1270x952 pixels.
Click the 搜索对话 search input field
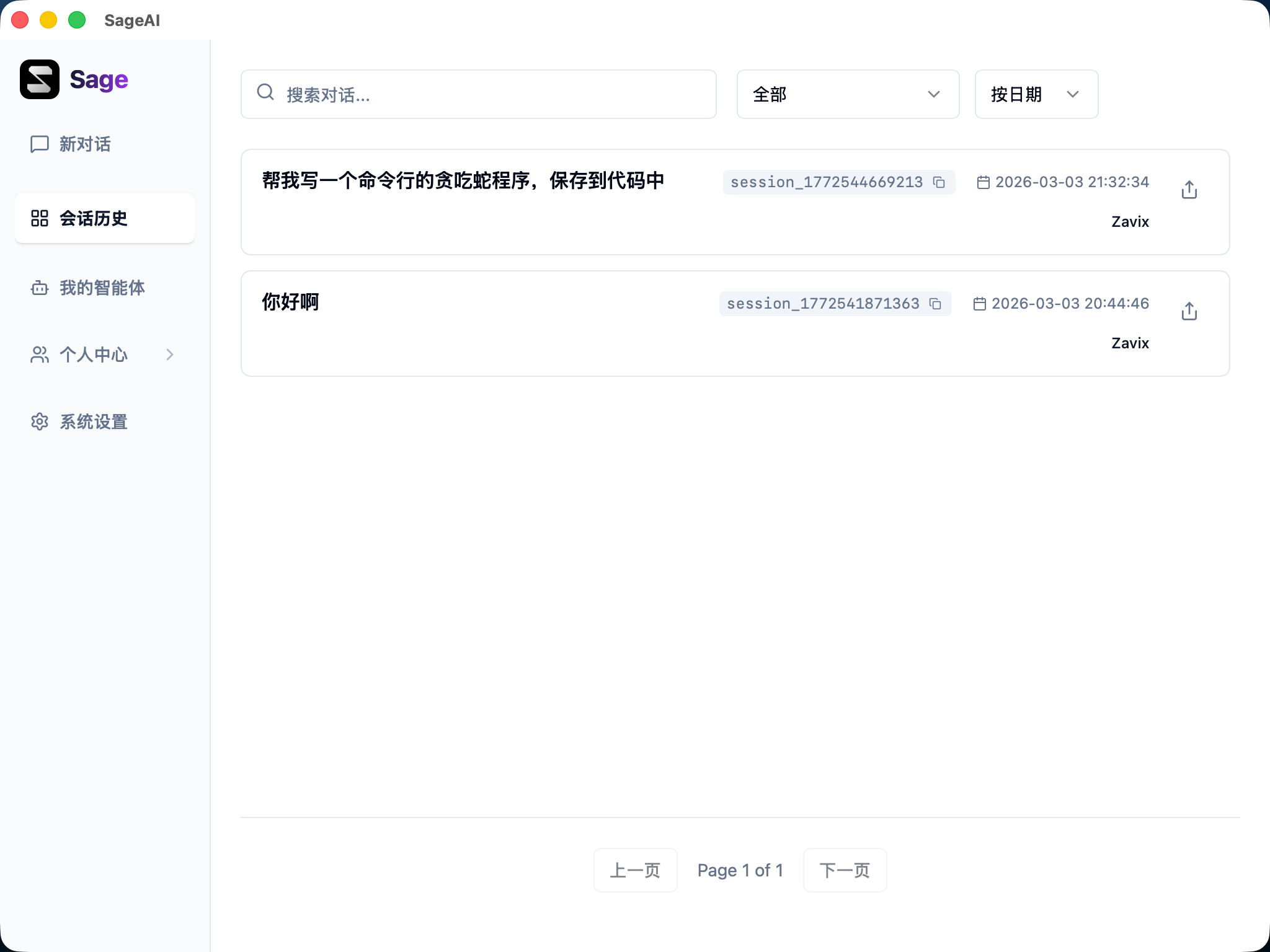(x=477, y=94)
